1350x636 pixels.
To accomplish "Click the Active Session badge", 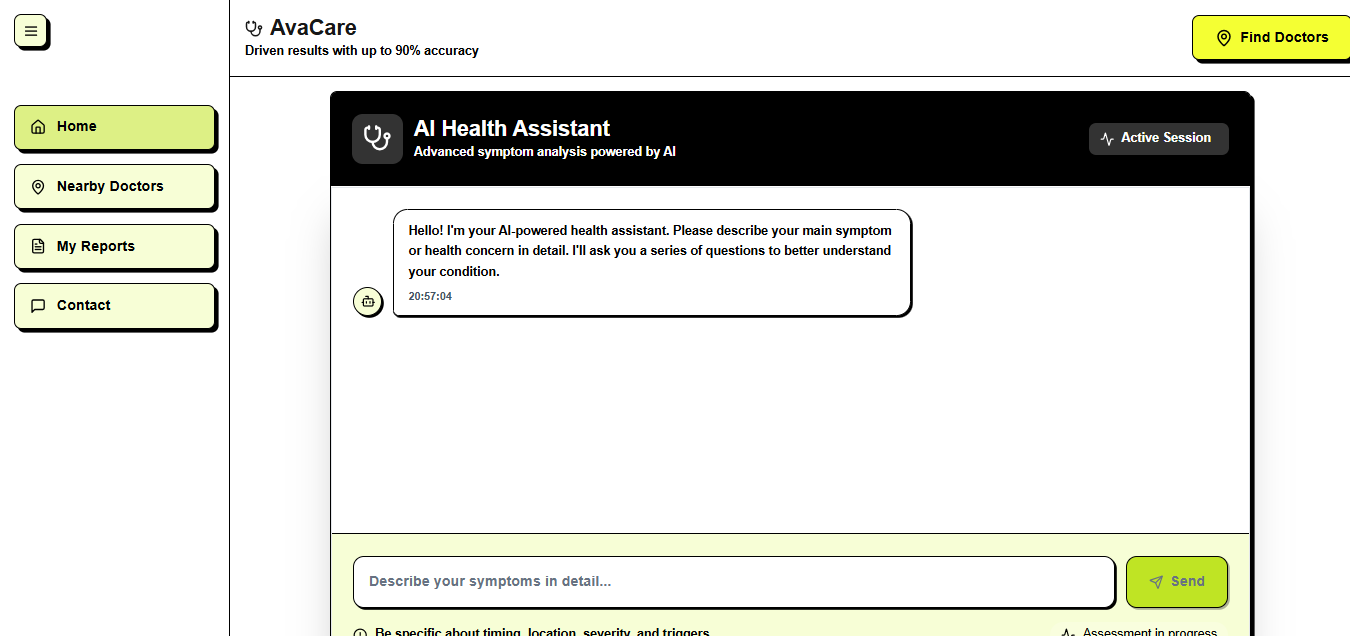I will [1159, 139].
